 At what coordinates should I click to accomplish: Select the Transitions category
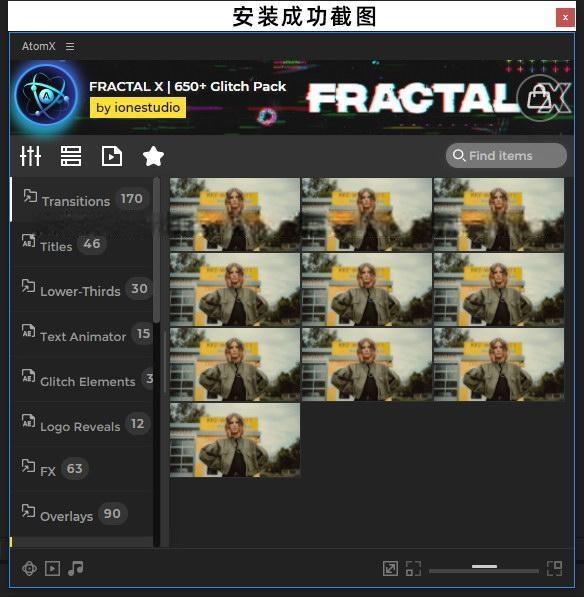tap(82, 200)
